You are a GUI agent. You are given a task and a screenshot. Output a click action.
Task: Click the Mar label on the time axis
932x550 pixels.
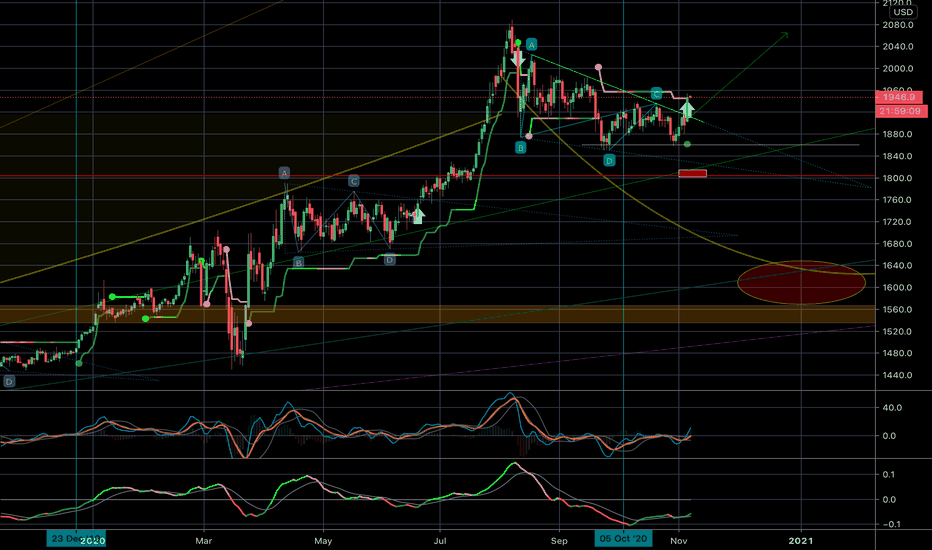204,540
